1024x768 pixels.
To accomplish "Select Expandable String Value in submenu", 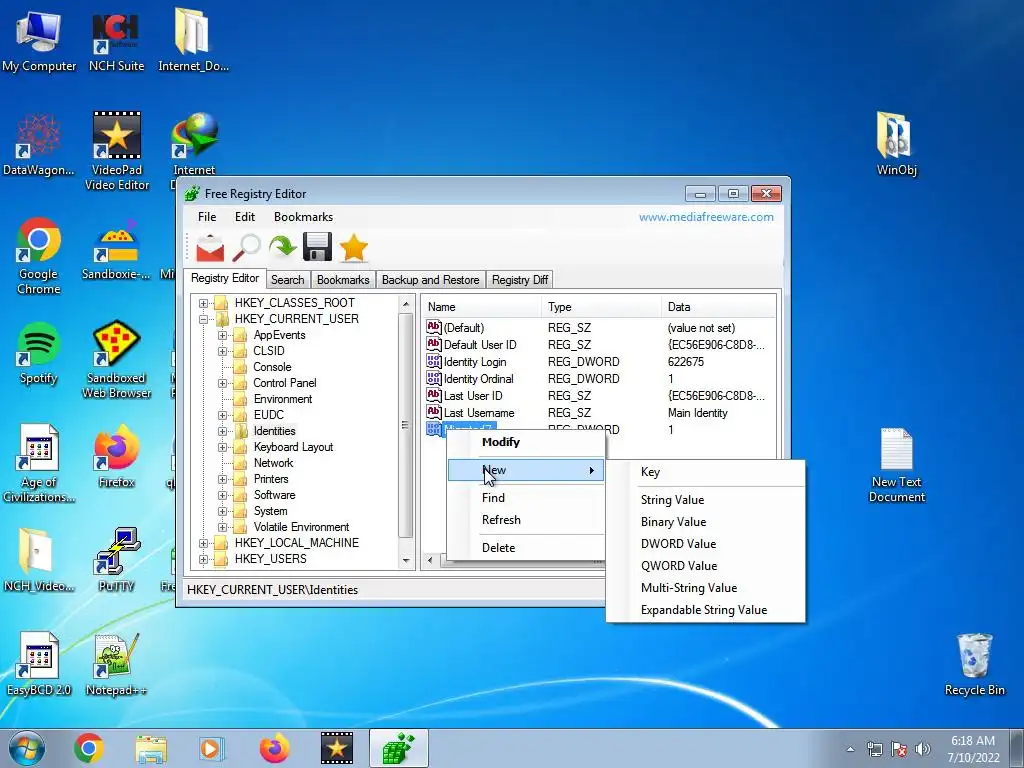I will (x=705, y=610).
